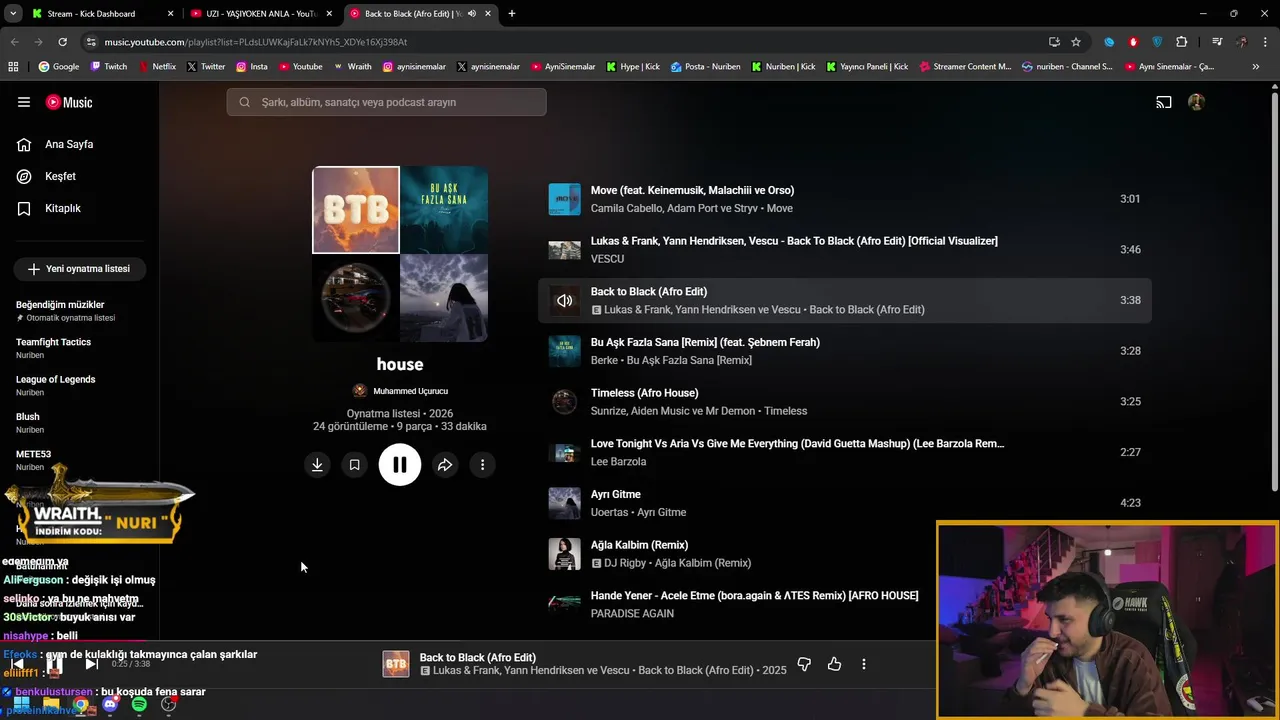
Task: Play Timeless (Afro House) track
Action: (x=644, y=393)
